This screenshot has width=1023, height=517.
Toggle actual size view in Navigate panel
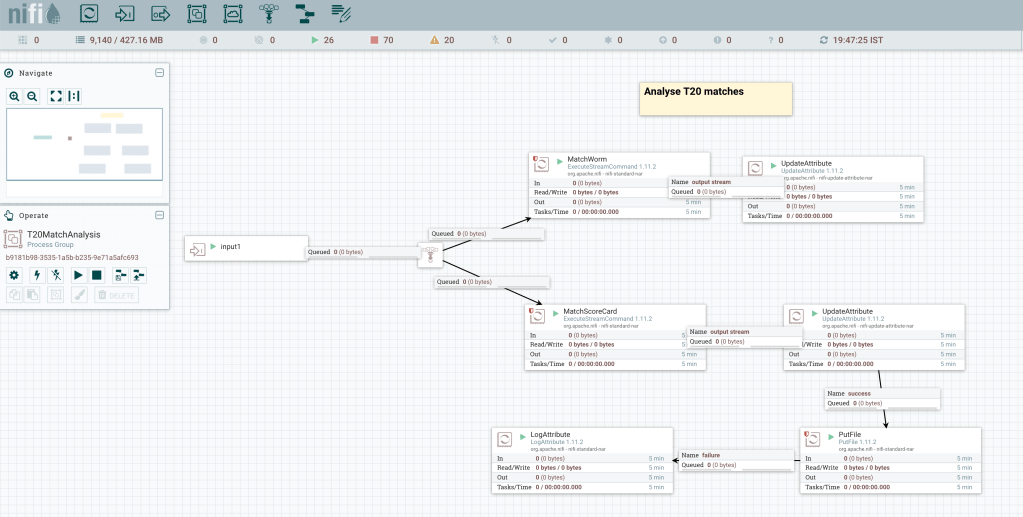click(x=74, y=96)
